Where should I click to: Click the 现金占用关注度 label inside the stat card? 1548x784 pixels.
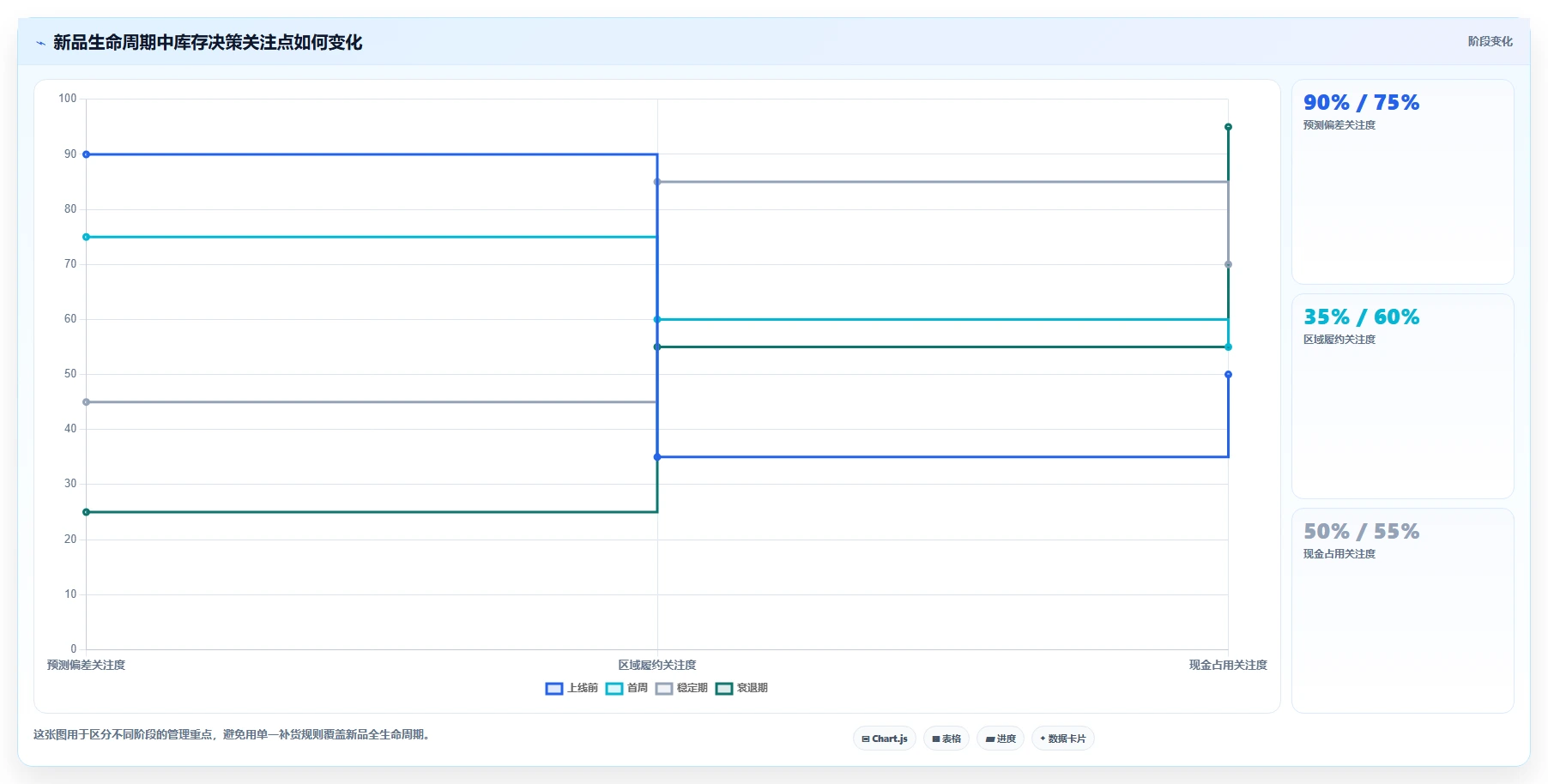[x=1339, y=554]
